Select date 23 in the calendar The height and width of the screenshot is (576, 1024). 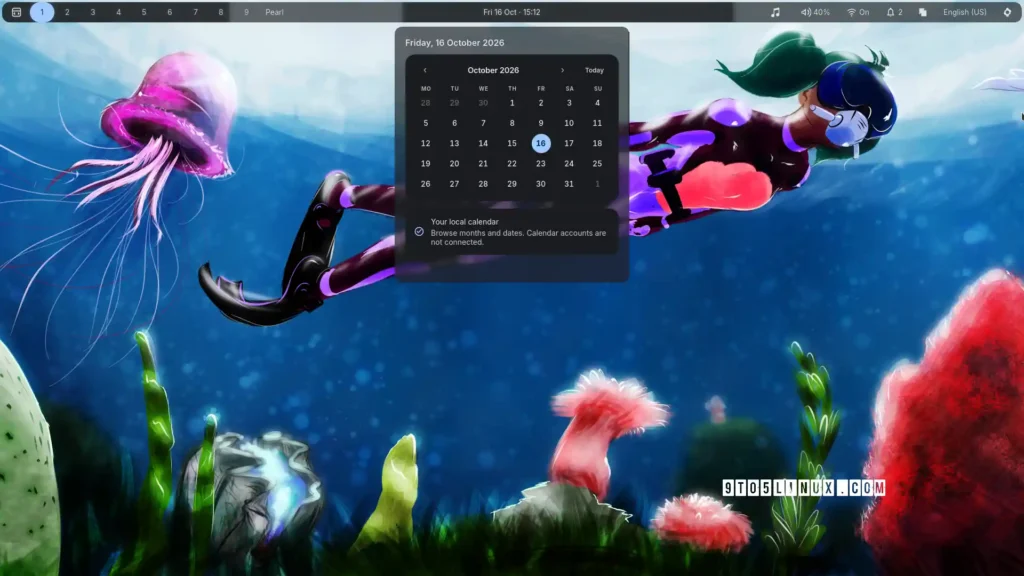coord(541,163)
